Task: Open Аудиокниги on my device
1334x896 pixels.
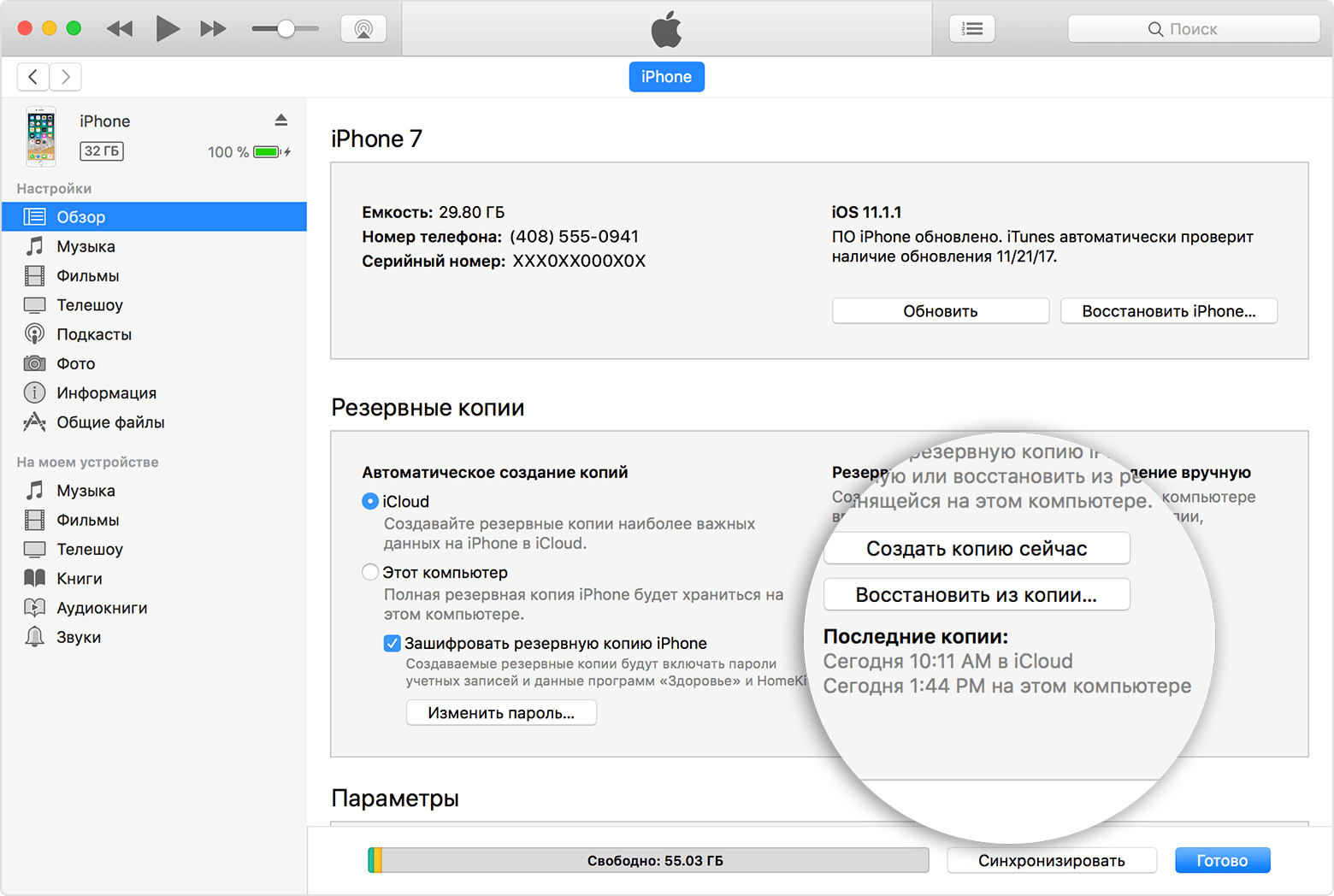Action: click(x=101, y=608)
